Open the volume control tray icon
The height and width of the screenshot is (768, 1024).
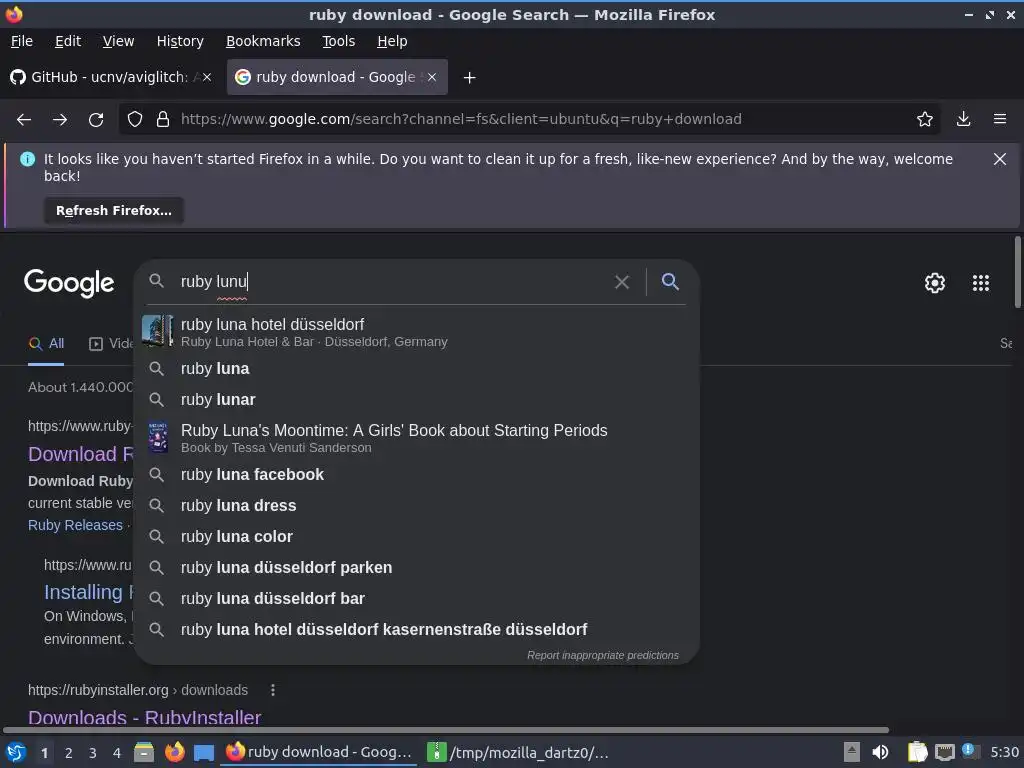click(880, 752)
